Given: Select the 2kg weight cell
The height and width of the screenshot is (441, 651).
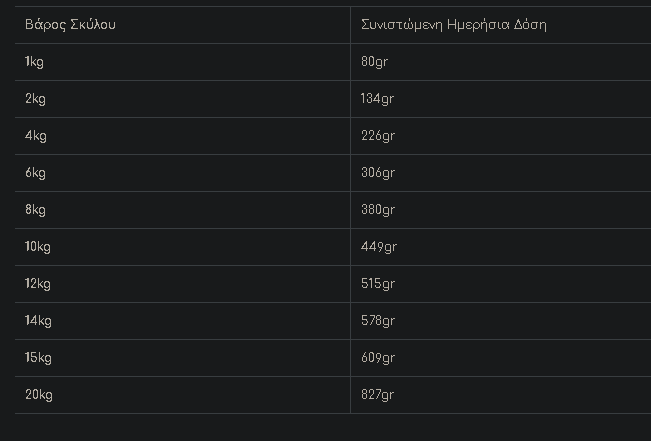Looking at the screenshot, I should point(35,99).
